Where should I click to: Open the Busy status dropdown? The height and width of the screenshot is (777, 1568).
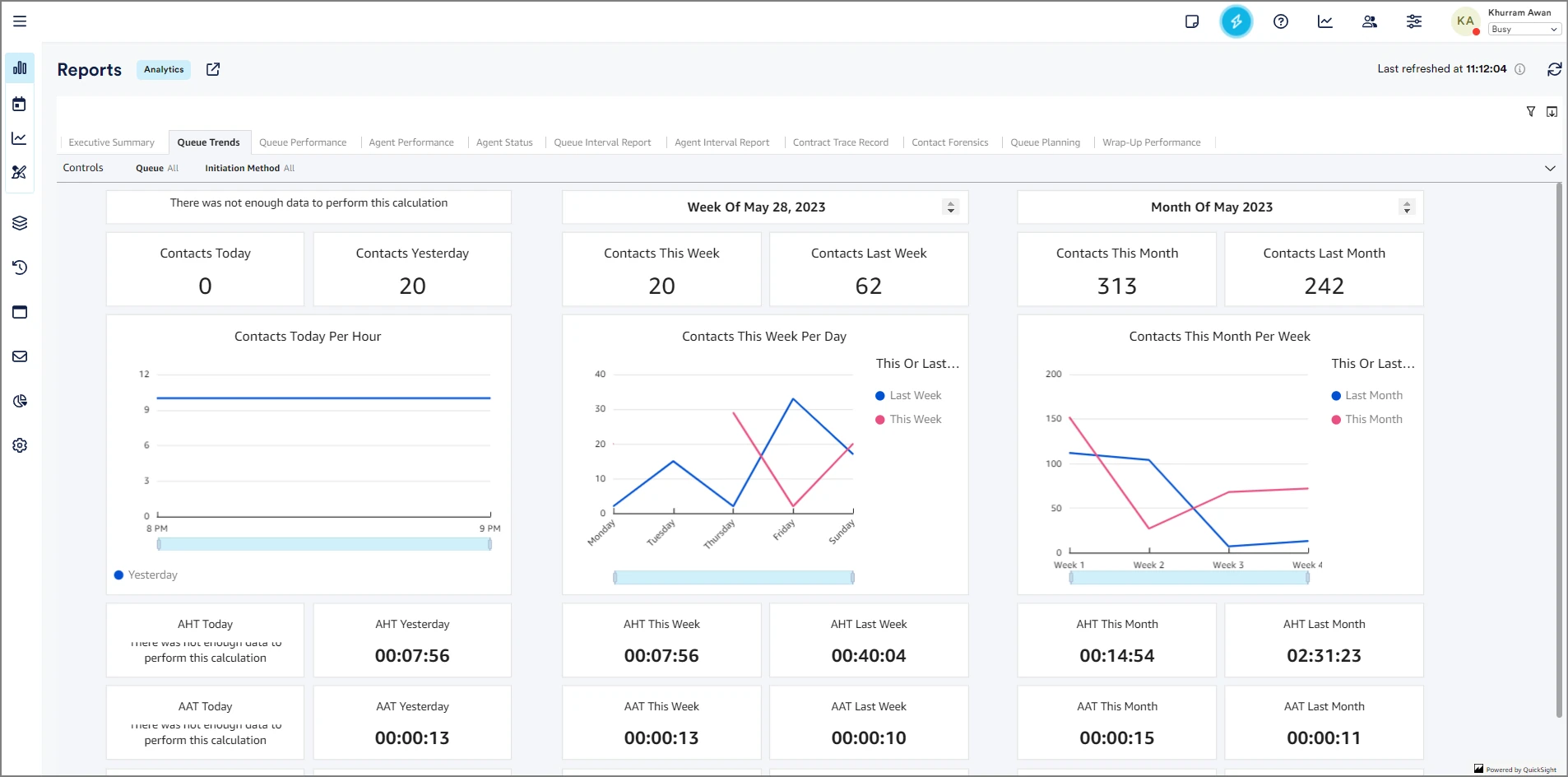[x=1524, y=30]
